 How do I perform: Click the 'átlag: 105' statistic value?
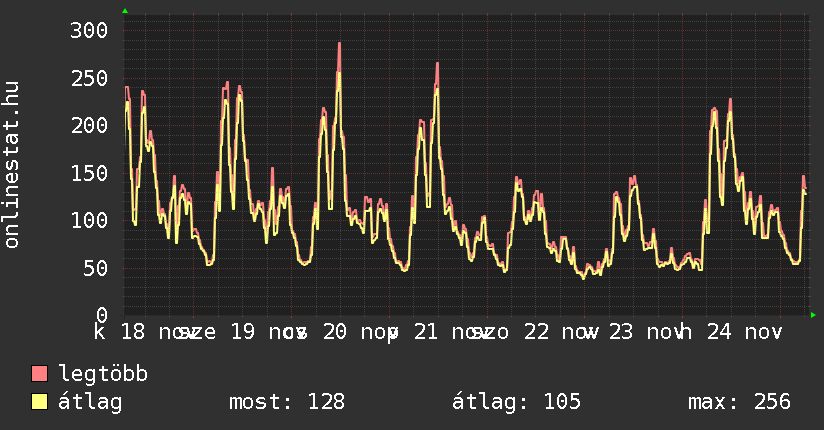pyautogui.click(x=516, y=402)
